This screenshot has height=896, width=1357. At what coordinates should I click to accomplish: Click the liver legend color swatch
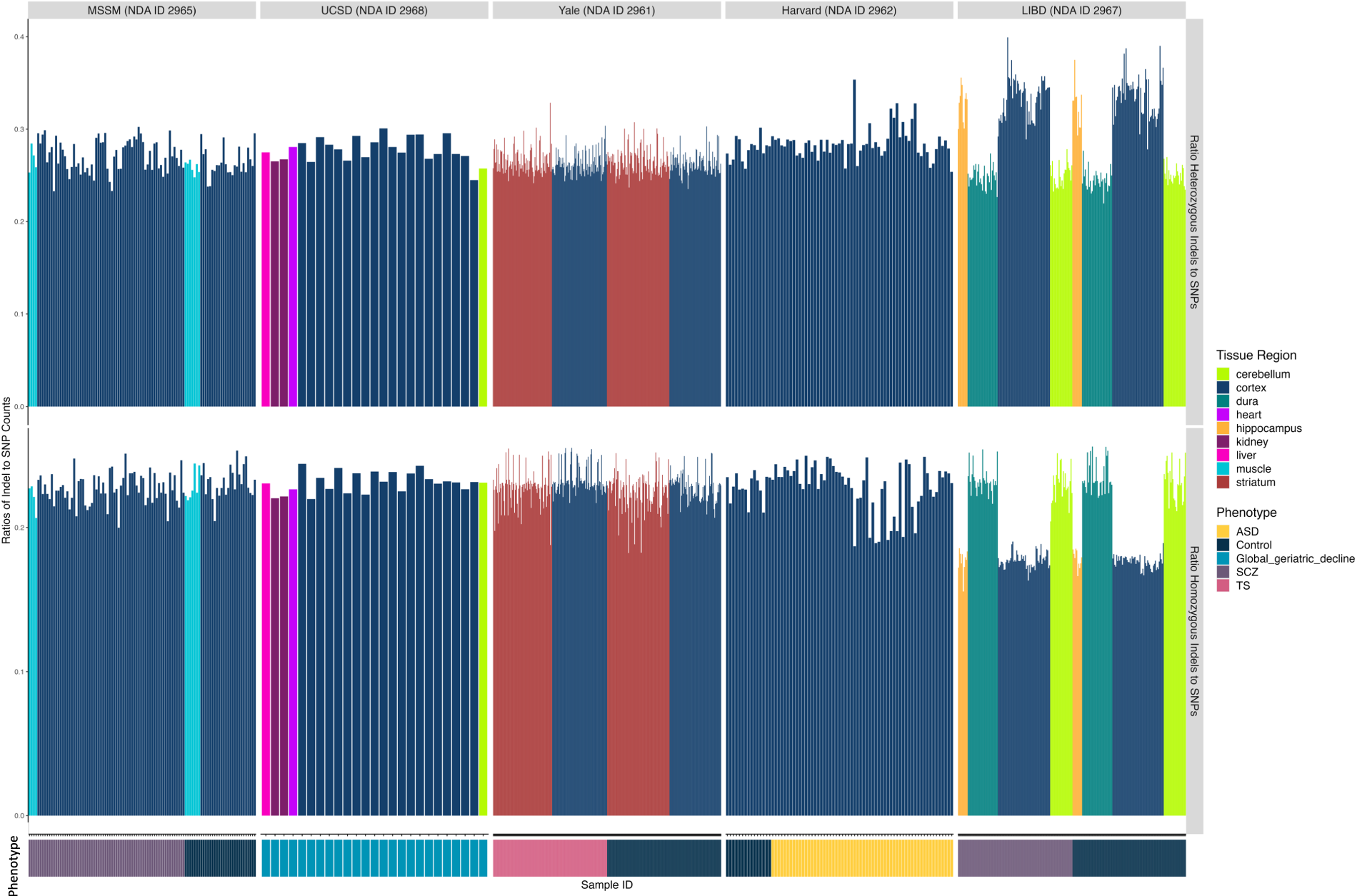click(1223, 455)
